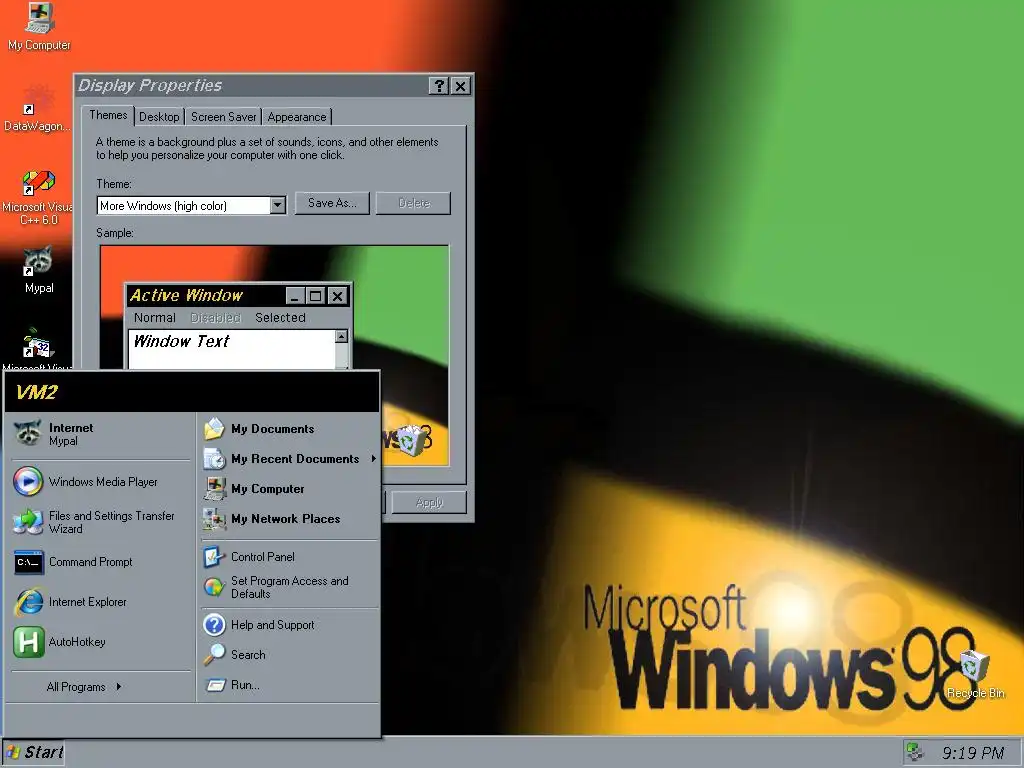Click the 9:19 PM taskbar clock

click(x=973, y=753)
